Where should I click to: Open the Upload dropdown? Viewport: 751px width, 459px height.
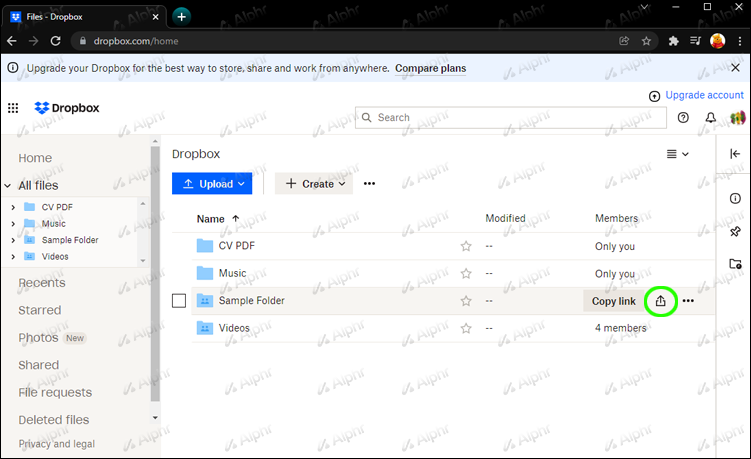(x=212, y=184)
